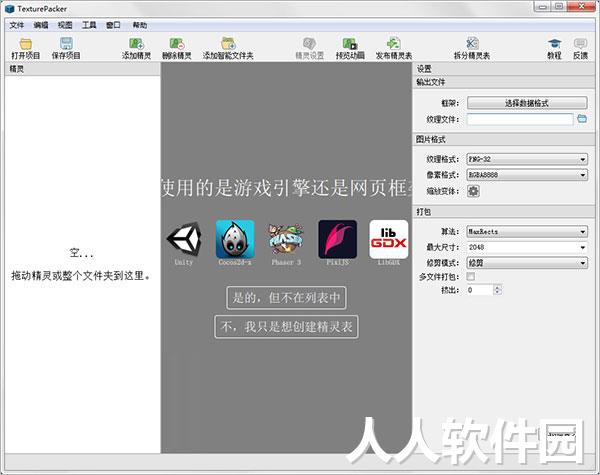
Task: Choose the PixiJS framework logo
Action: click(x=338, y=240)
